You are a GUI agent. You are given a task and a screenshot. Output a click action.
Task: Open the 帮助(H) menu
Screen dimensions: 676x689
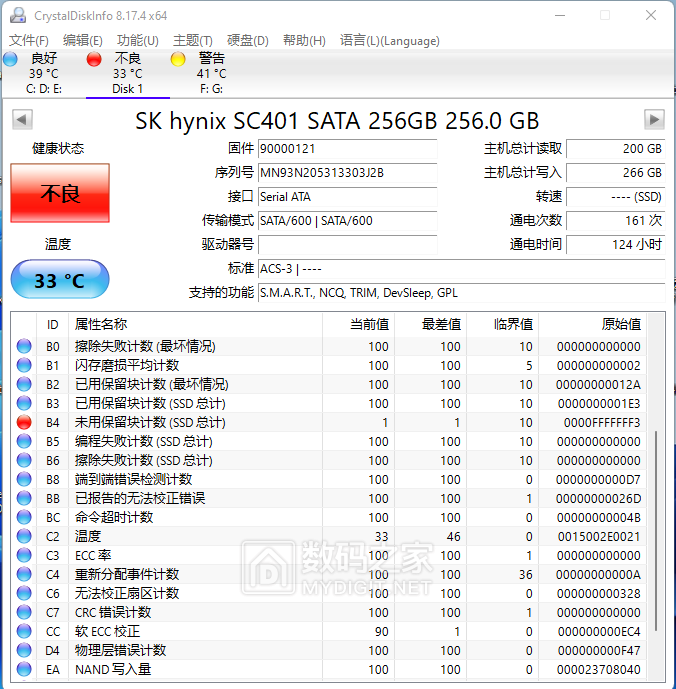[304, 41]
